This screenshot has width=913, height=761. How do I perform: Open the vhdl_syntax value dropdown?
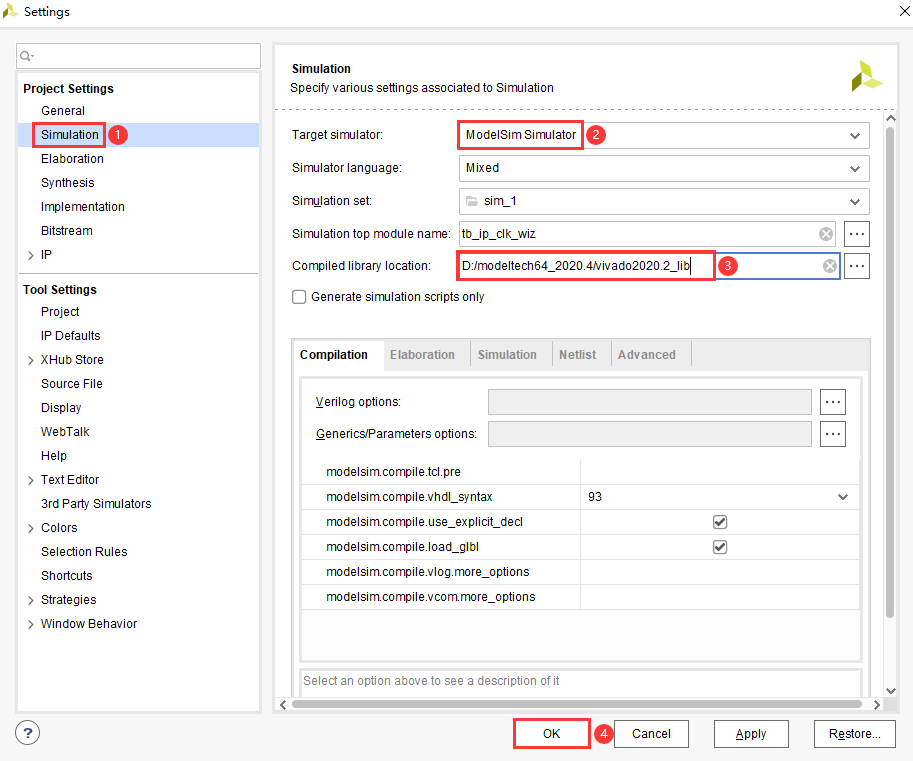click(x=843, y=497)
